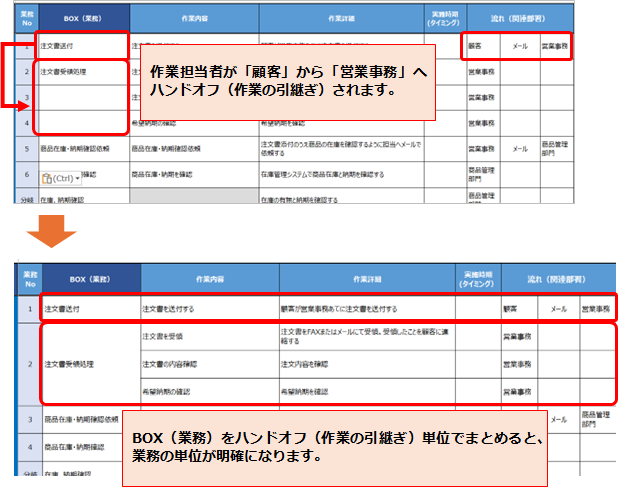Select the BOX（業務） header in top table
The image size is (618, 487).
point(84,19)
